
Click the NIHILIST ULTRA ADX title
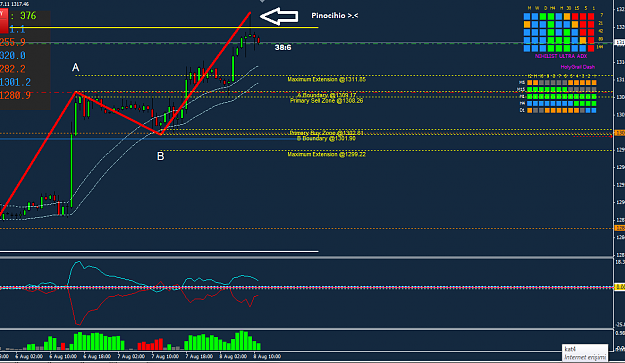coord(561,56)
